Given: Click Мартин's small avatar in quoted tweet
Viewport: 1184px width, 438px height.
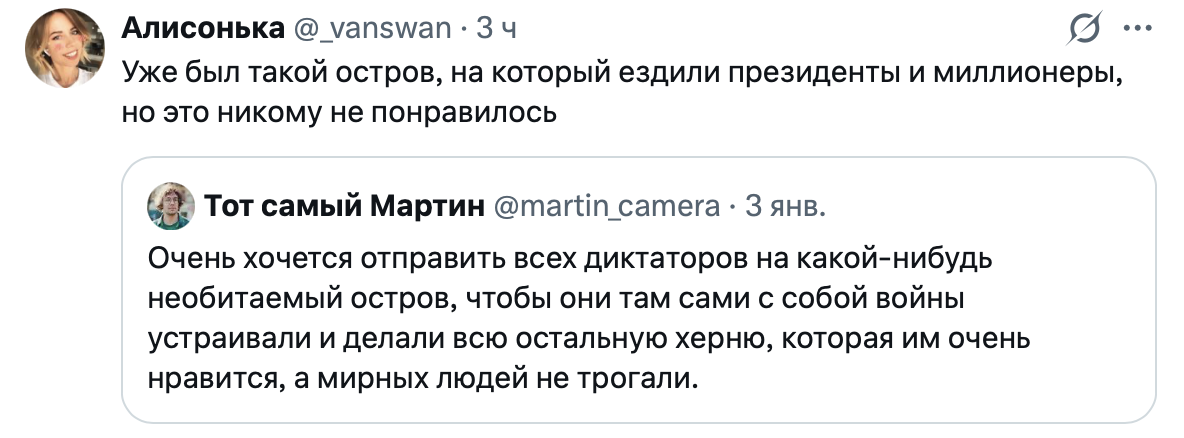Looking at the screenshot, I should 171,206.
